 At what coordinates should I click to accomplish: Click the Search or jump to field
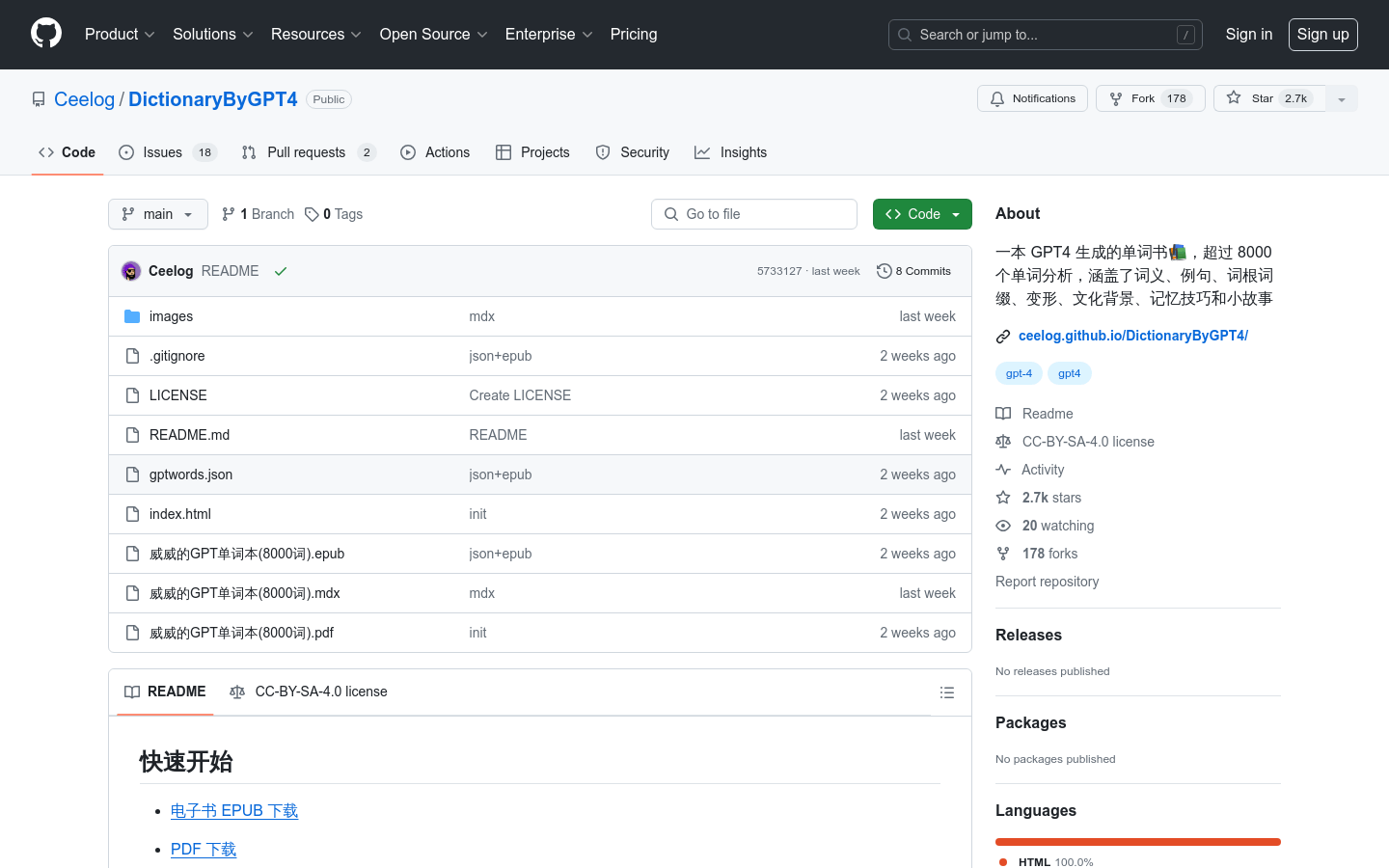tap(1046, 35)
